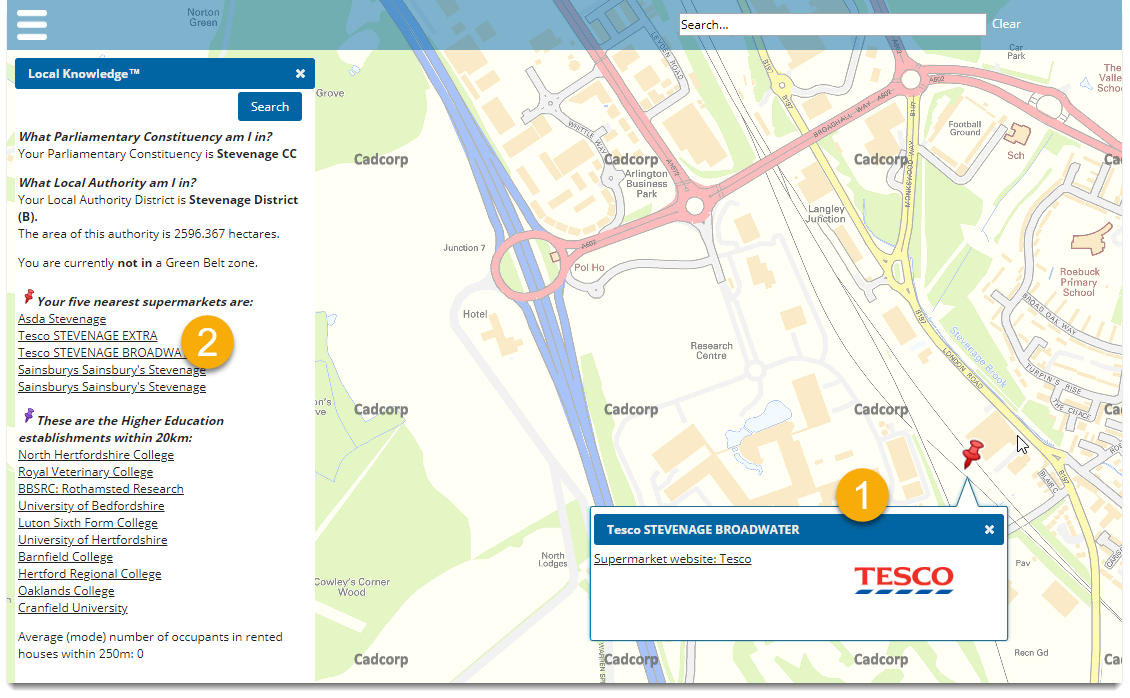Click the 'Football Ground' map label
Viewport: 1130px width, 698px height.
[x=965, y=128]
